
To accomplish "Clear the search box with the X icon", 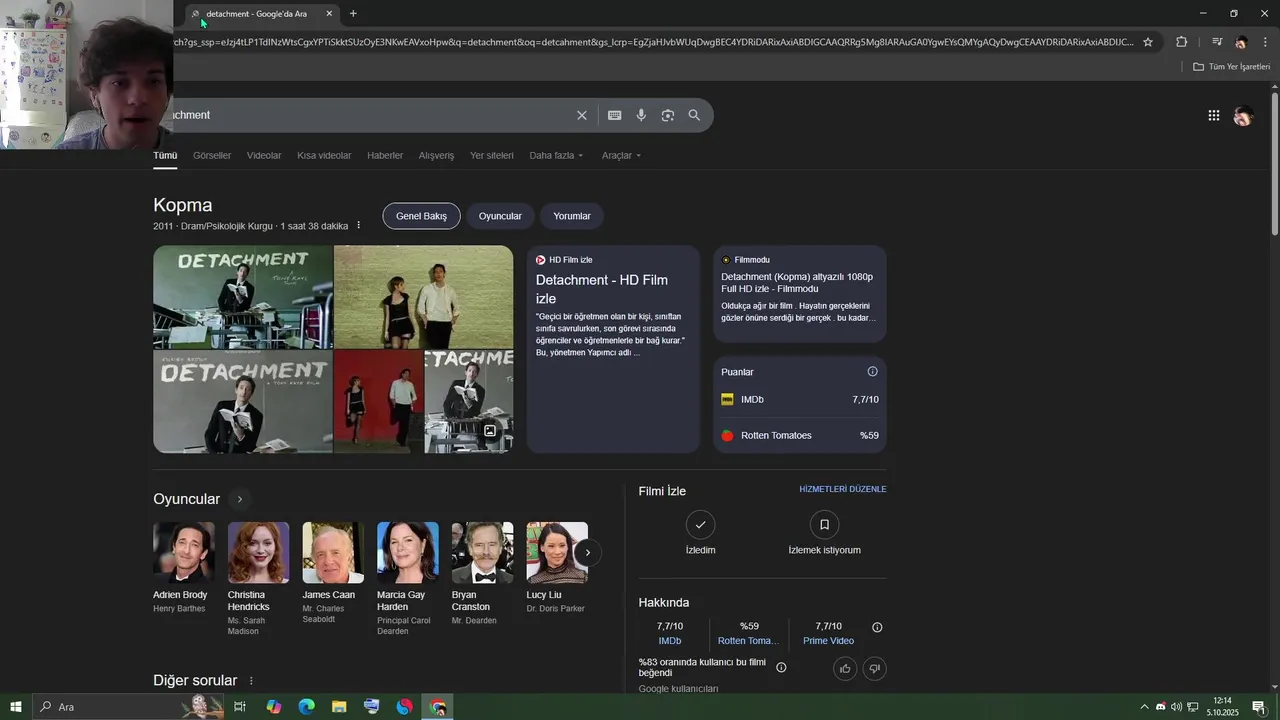I will 582,115.
